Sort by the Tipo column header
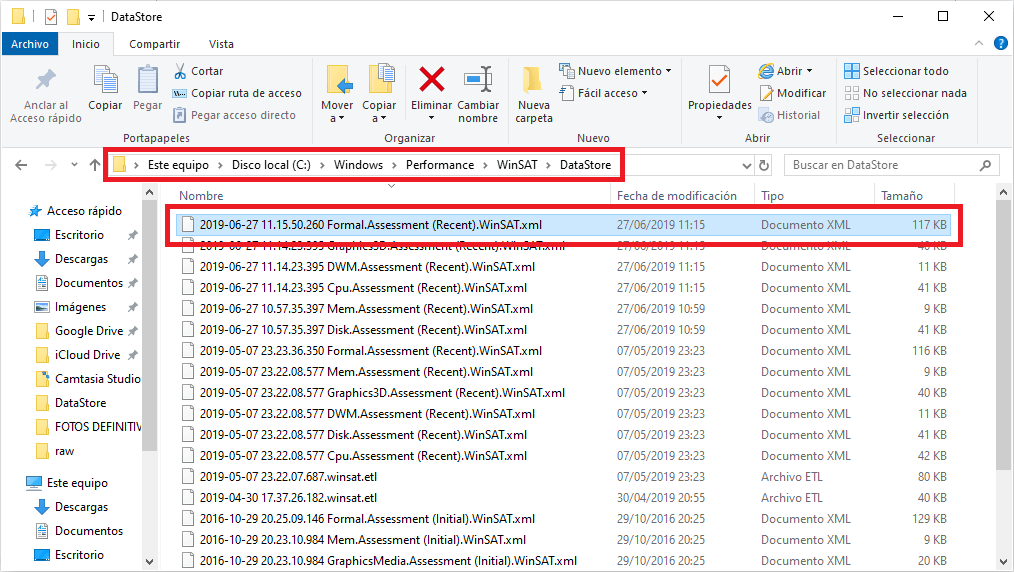Screen dimensions: 1014x572 pos(772,196)
